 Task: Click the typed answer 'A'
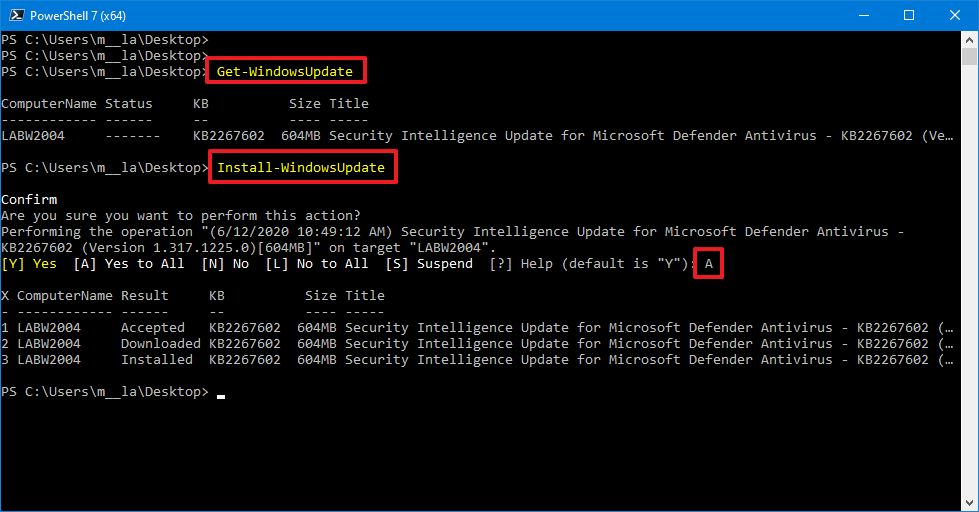click(x=709, y=263)
